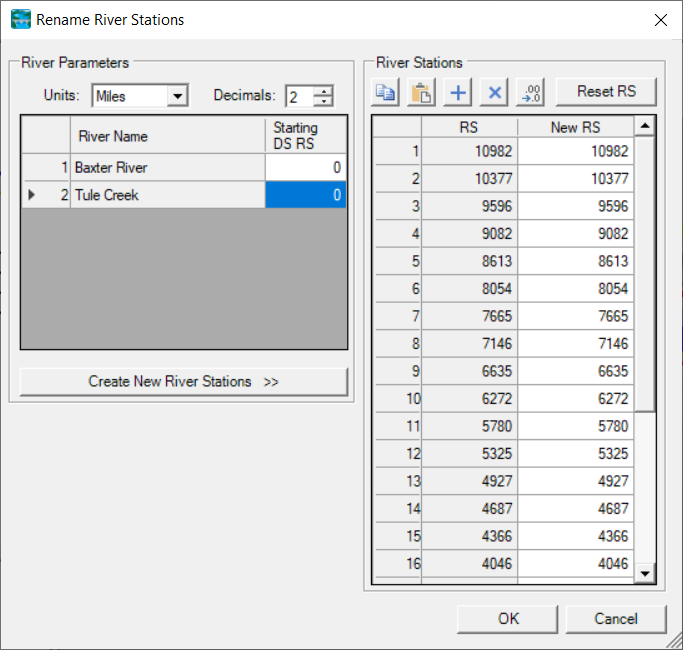Image resolution: width=683 pixels, height=650 pixels.
Task: Click the decimal places rounding icon
Action: (530, 92)
